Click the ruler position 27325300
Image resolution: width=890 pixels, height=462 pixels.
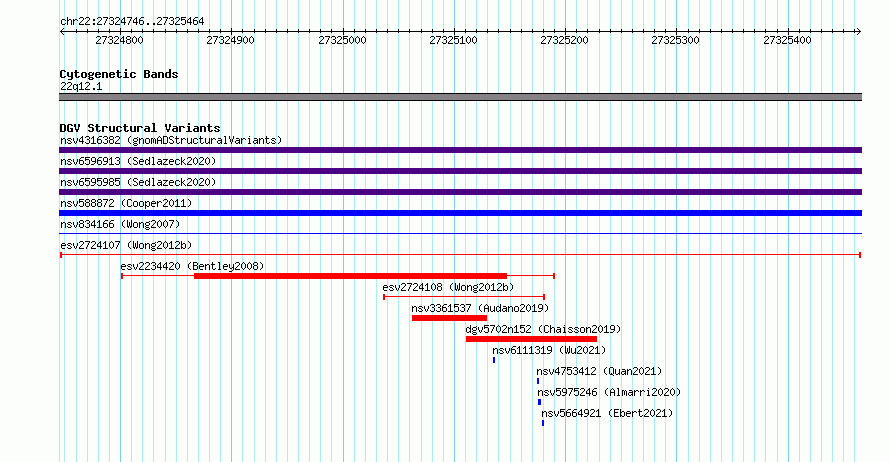point(675,40)
